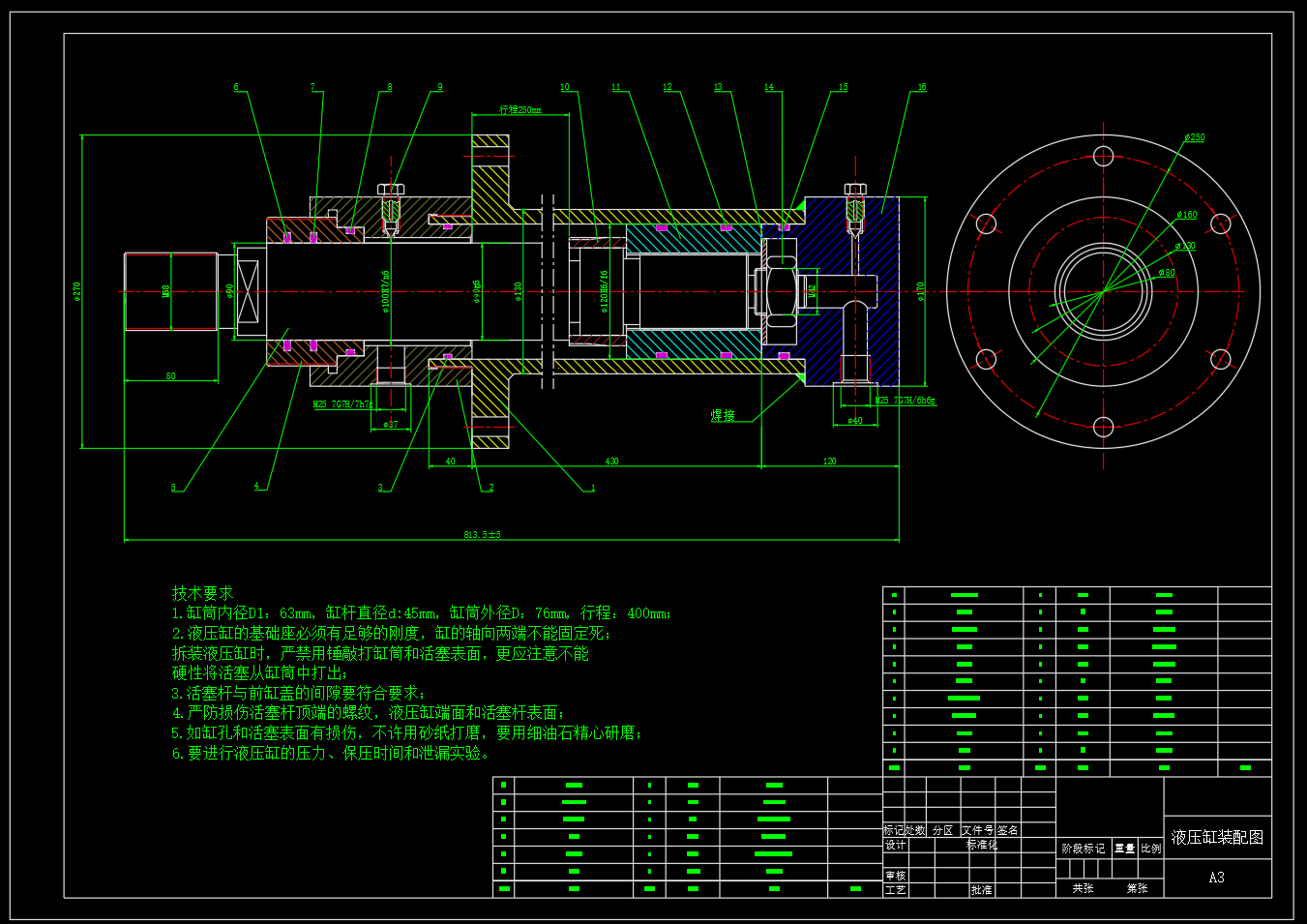Click the 分区 title block cell

click(x=943, y=830)
